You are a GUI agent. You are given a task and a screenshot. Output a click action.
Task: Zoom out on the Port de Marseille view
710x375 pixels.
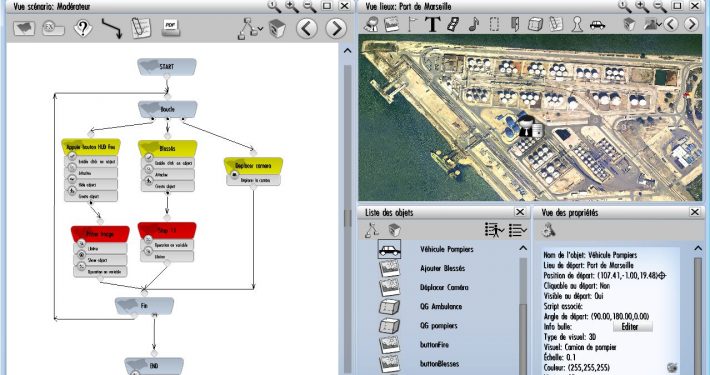coord(660,6)
